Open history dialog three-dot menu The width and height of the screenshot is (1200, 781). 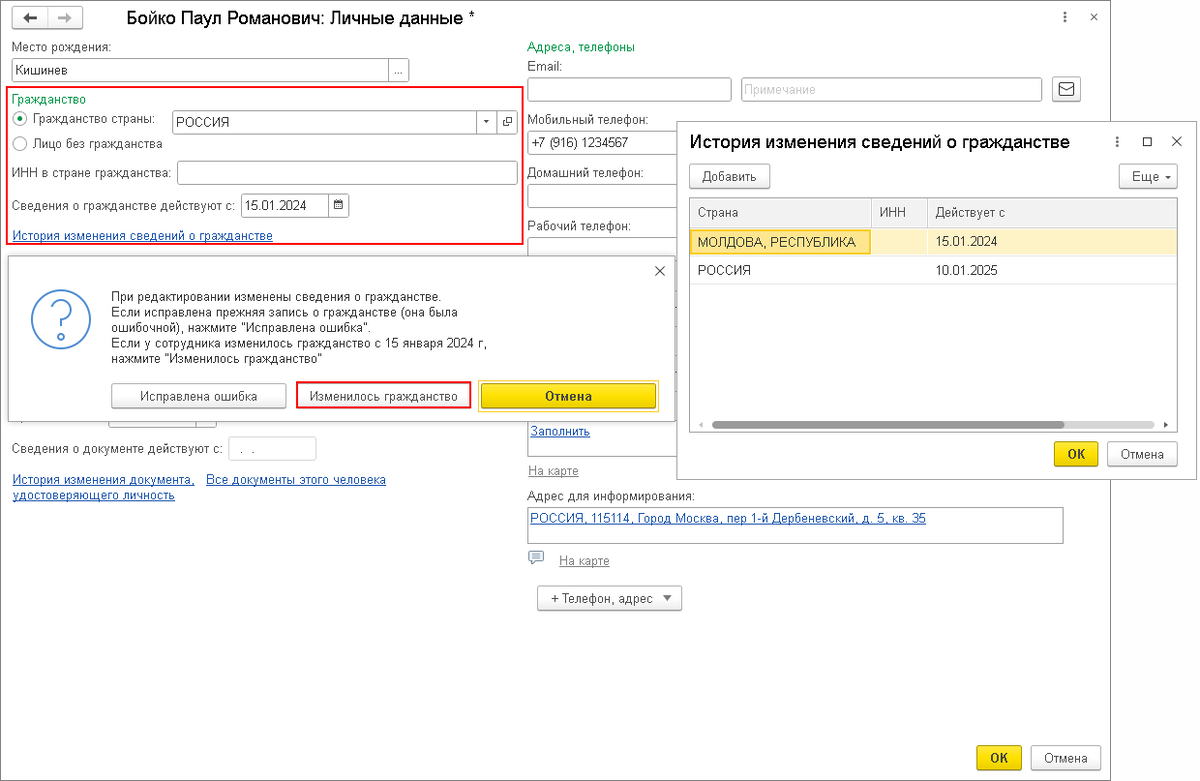click(1116, 142)
